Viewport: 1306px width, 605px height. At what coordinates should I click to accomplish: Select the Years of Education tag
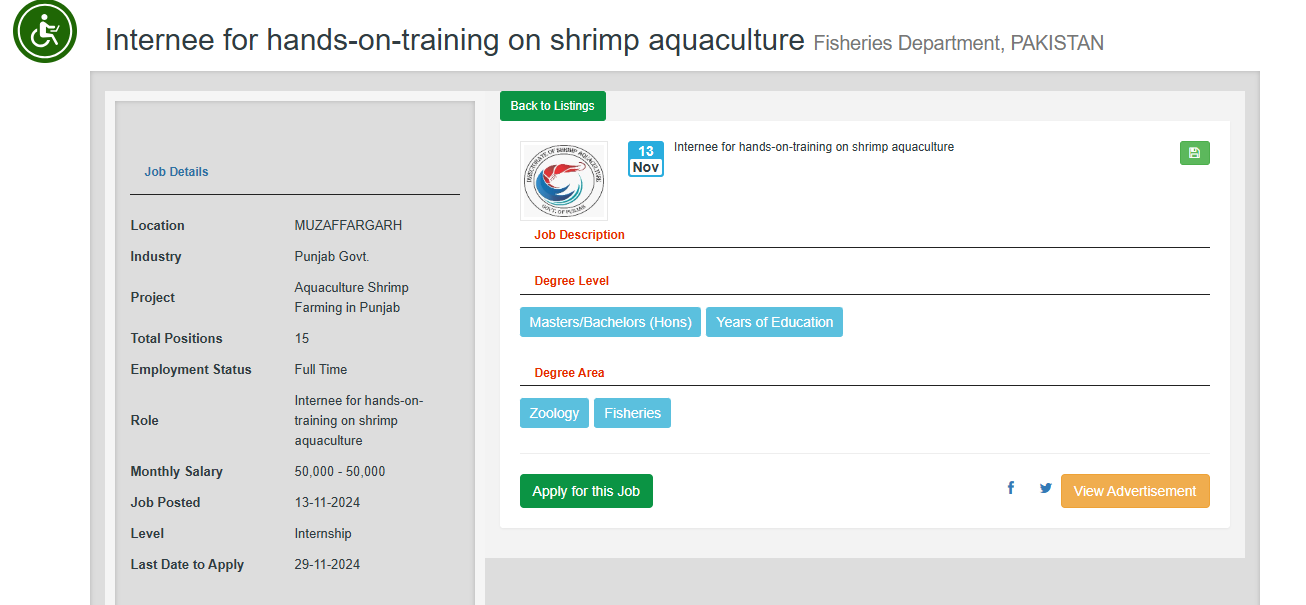click(774, 322)
